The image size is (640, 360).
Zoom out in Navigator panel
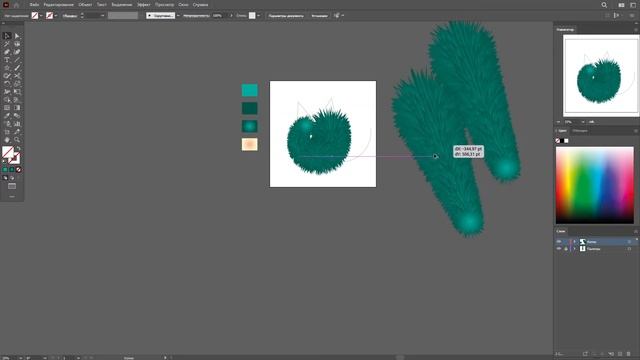pyautogui.click(x=558, y=122)
